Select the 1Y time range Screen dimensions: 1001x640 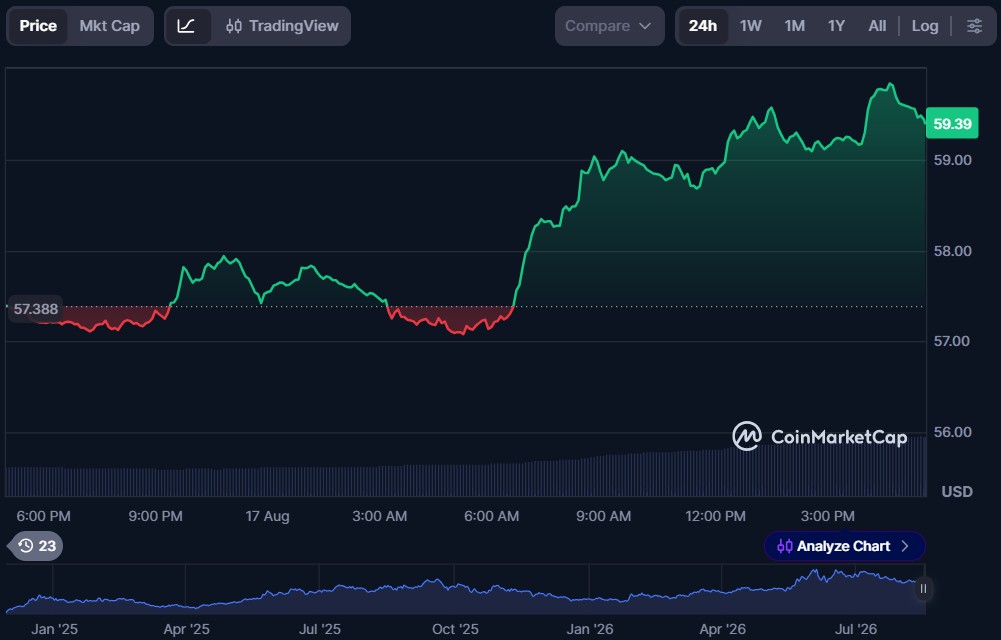point(836,26)
